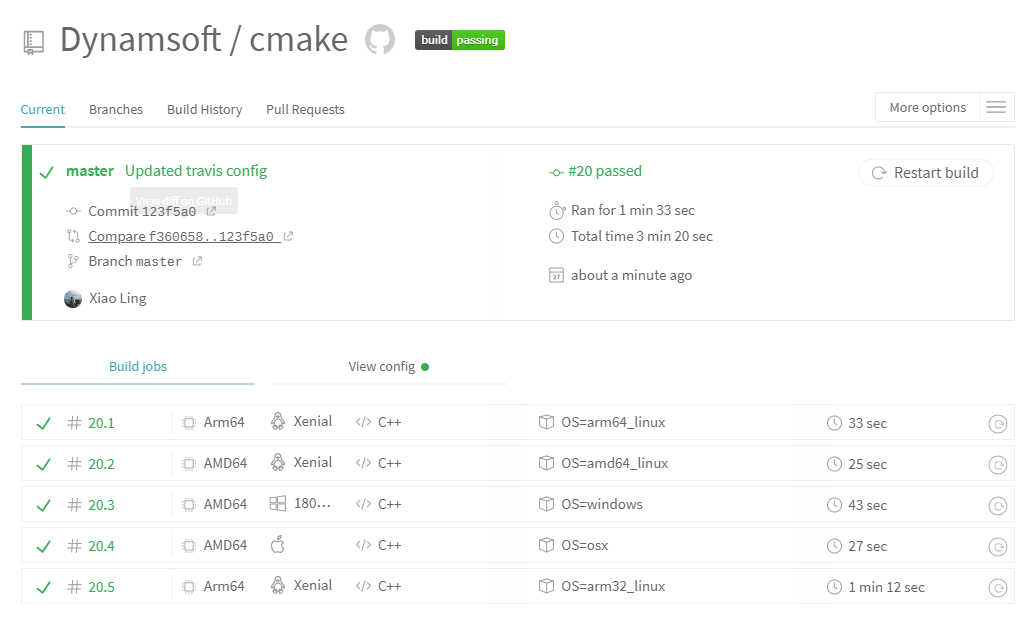
Task: Open job 20.3 windows build
Action: [101, 505]
